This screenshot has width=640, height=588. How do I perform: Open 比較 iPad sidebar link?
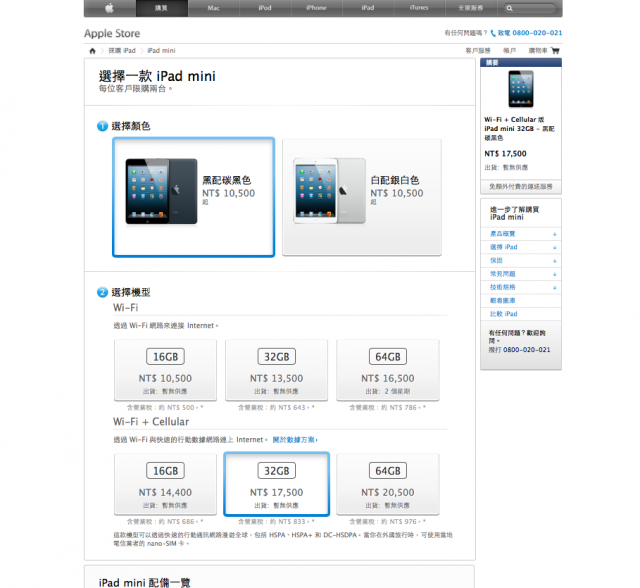[504, 314]
